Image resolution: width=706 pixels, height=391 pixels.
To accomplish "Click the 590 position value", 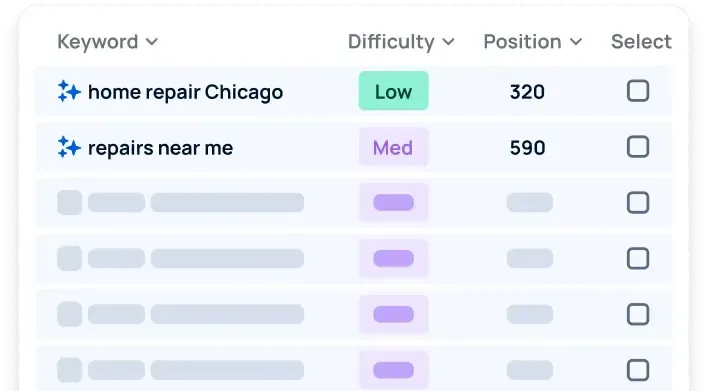I will 527,148.
